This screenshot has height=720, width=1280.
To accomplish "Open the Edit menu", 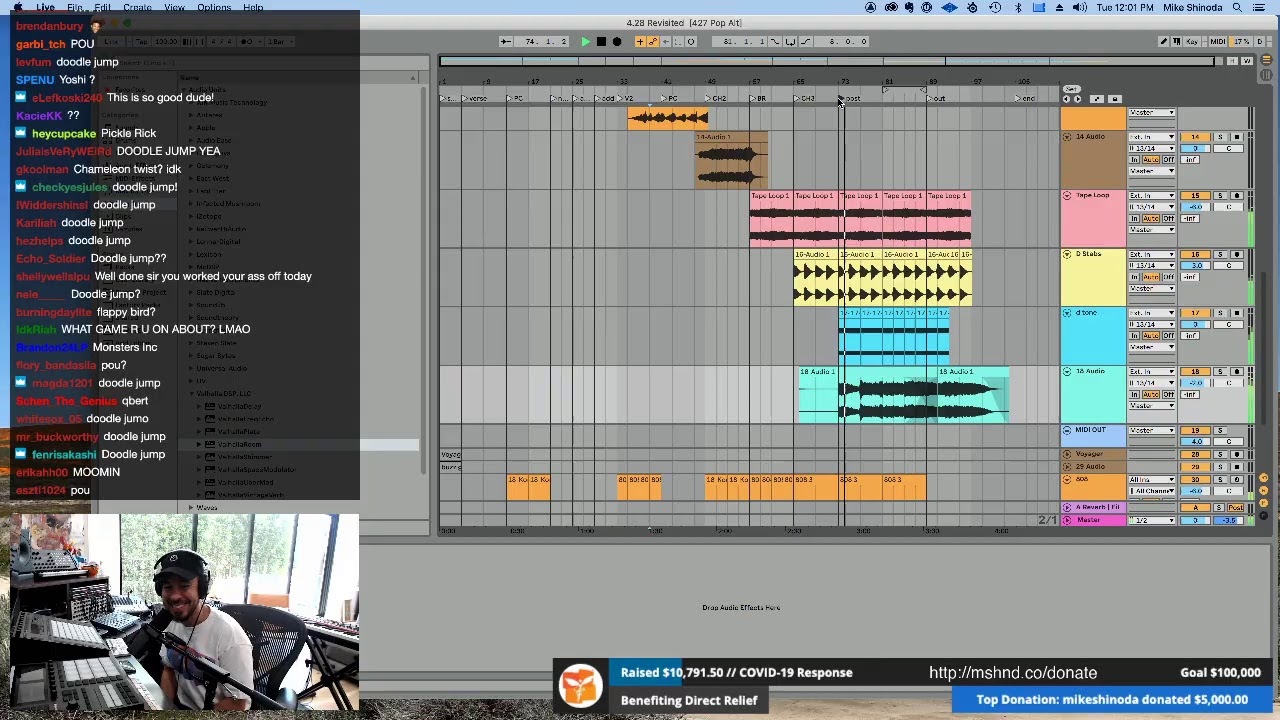I will (x=103, y=8).
